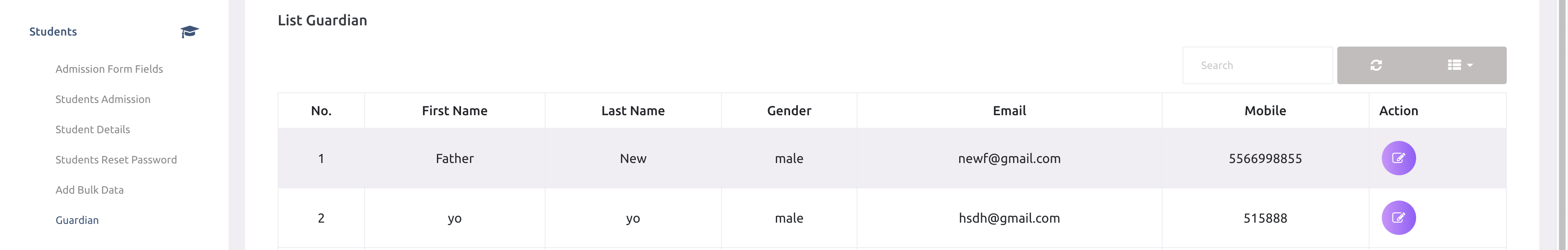1568x250 pixels.
Task: Collapse the Students sidebar menu
Action: 53,31
